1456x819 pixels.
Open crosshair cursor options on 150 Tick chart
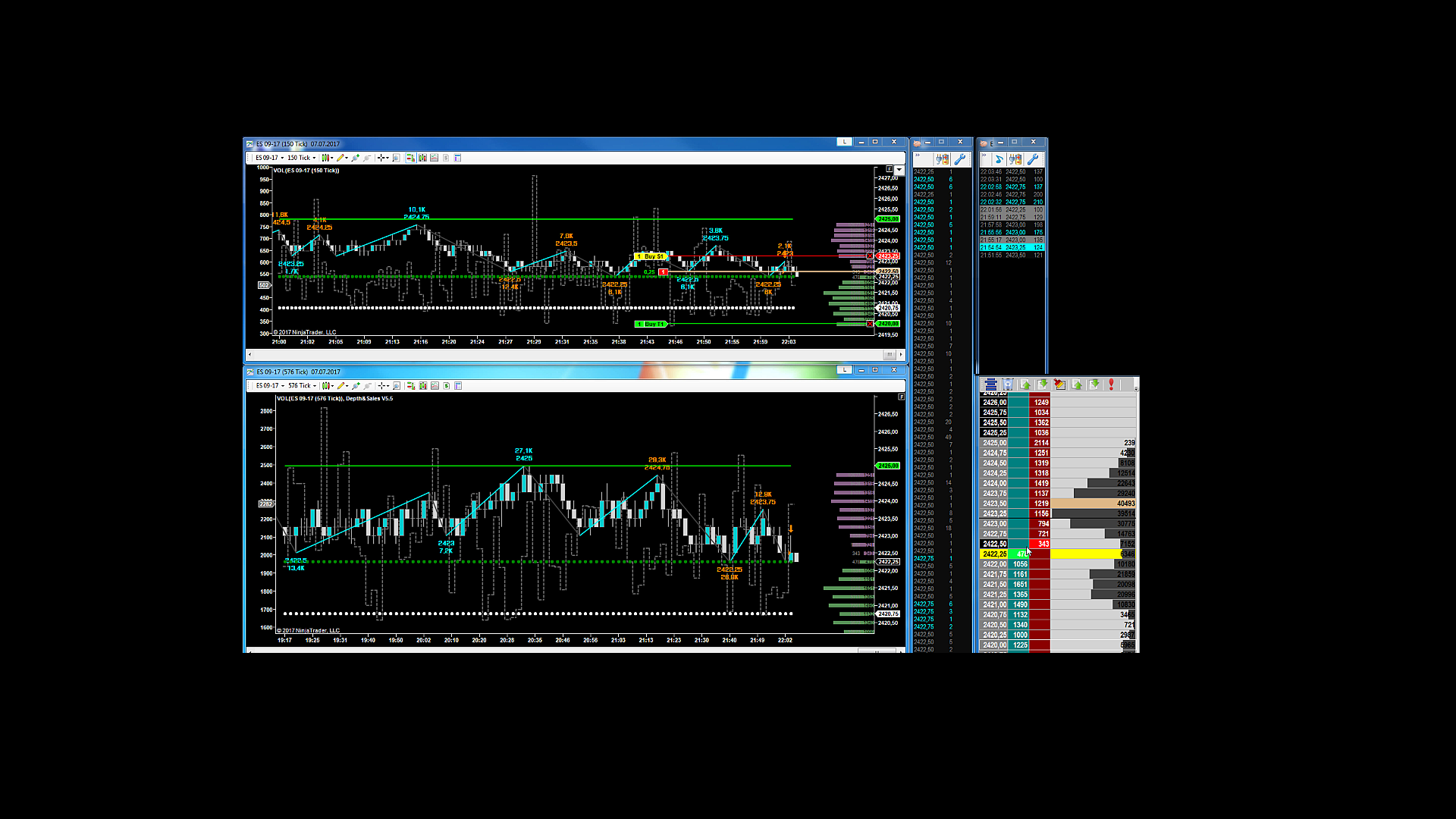383,158
